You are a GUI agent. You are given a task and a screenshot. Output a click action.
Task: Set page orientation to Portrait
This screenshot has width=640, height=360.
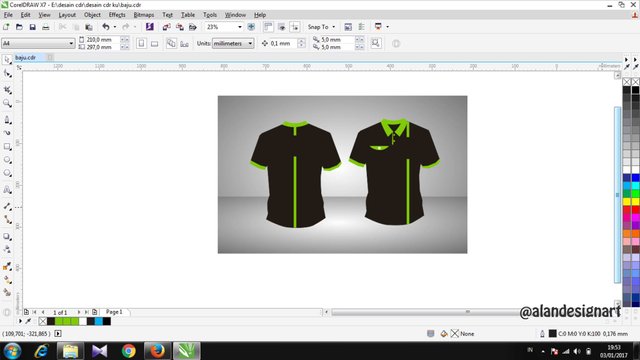tap(141, 43)
